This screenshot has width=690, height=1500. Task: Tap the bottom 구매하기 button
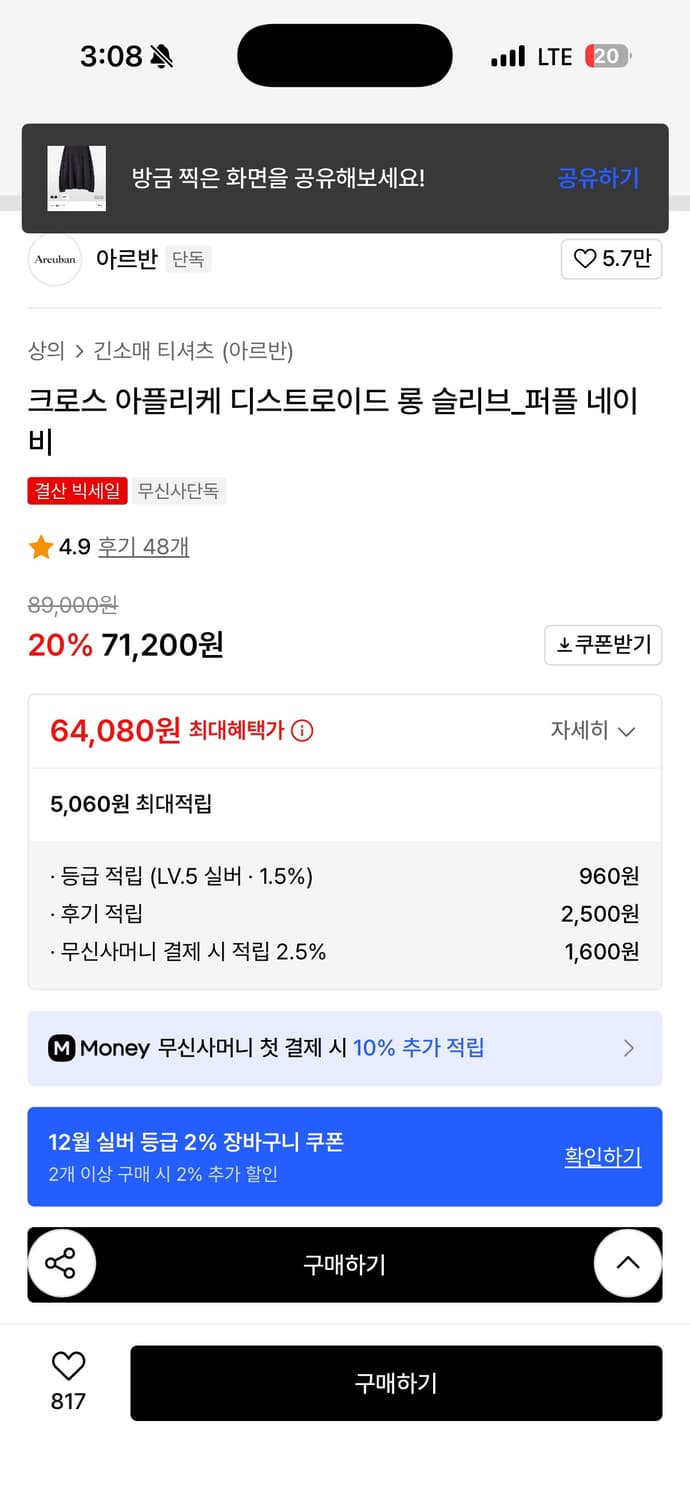pos(396,1383)
